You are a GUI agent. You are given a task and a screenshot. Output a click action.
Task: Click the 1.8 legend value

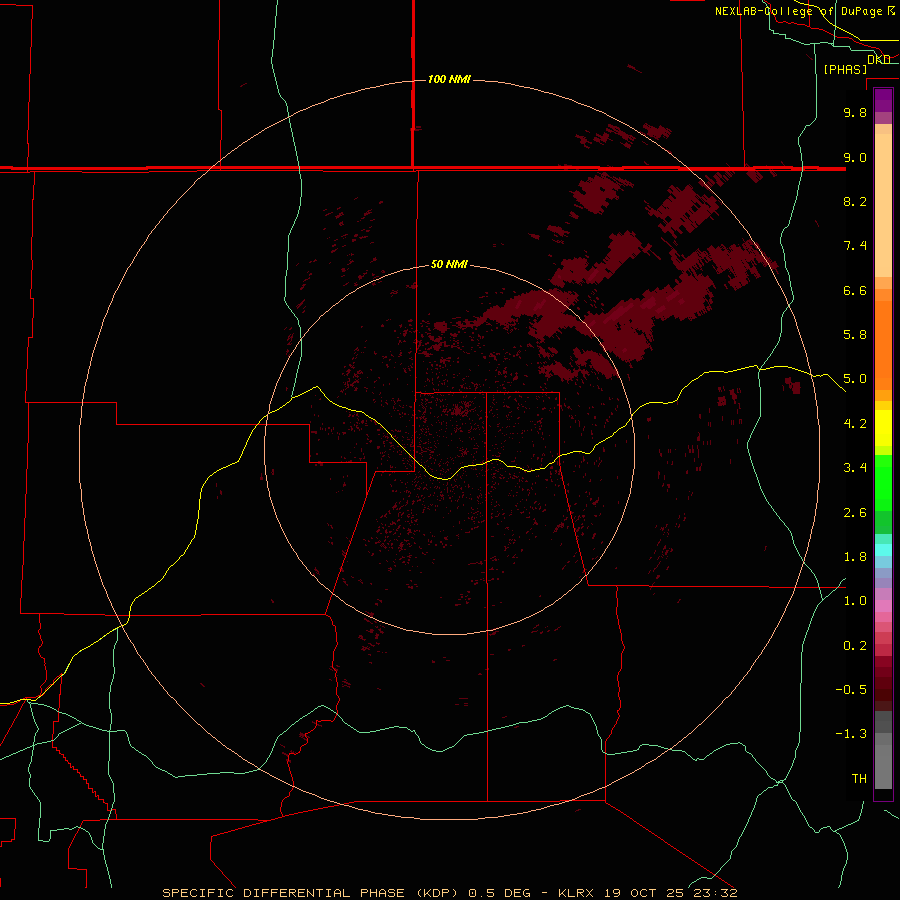tap(855, 557)
